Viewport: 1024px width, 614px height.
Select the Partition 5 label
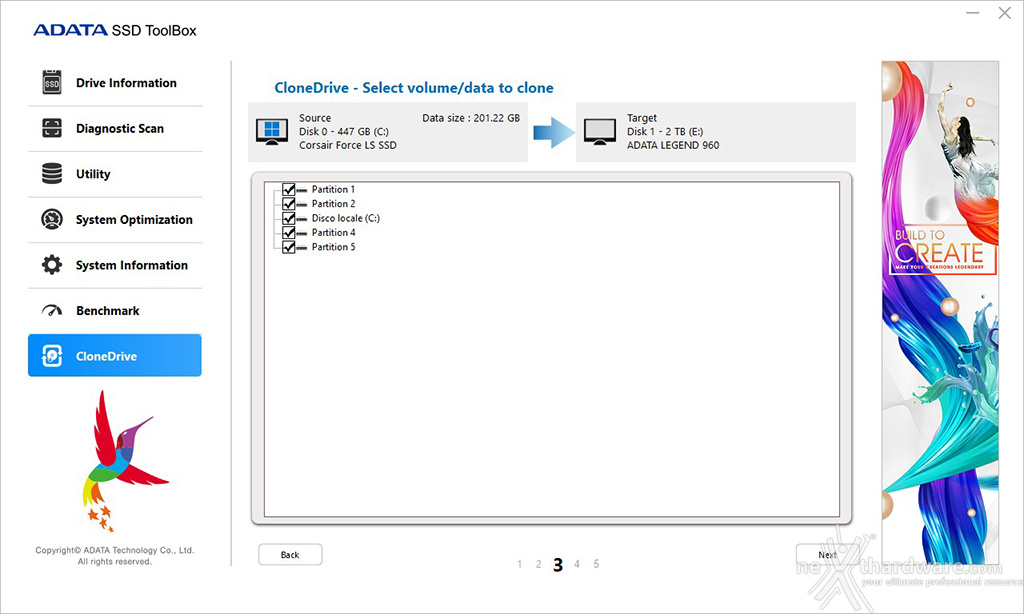point(333,247)
